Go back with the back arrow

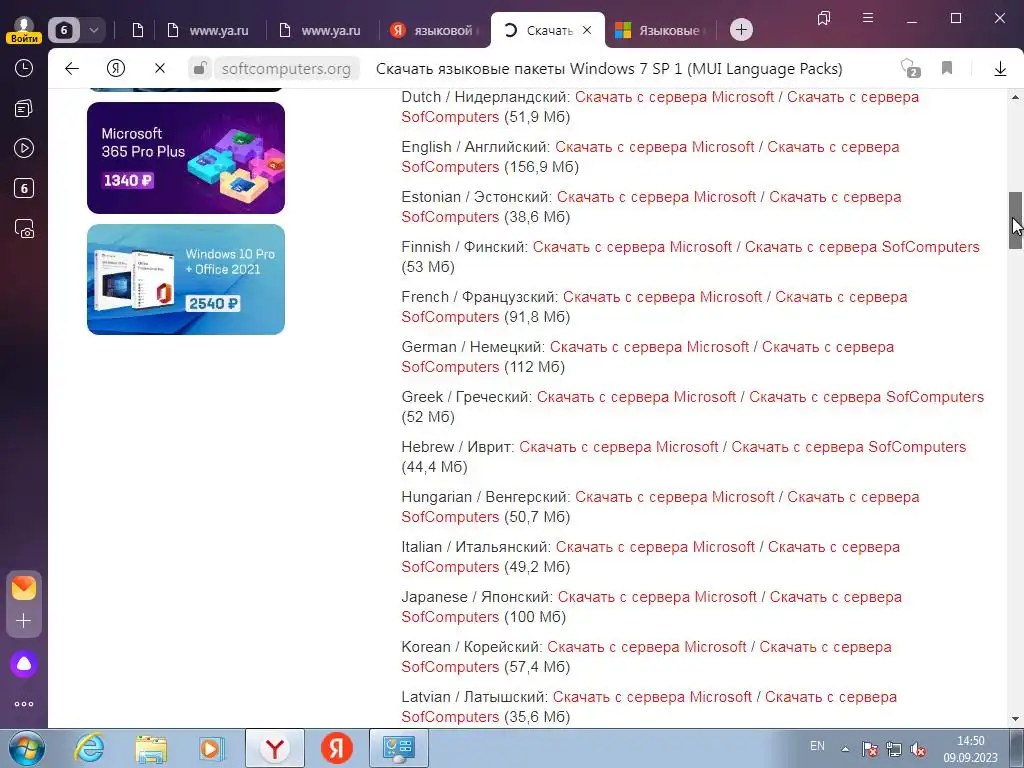[x=72, y=69]
